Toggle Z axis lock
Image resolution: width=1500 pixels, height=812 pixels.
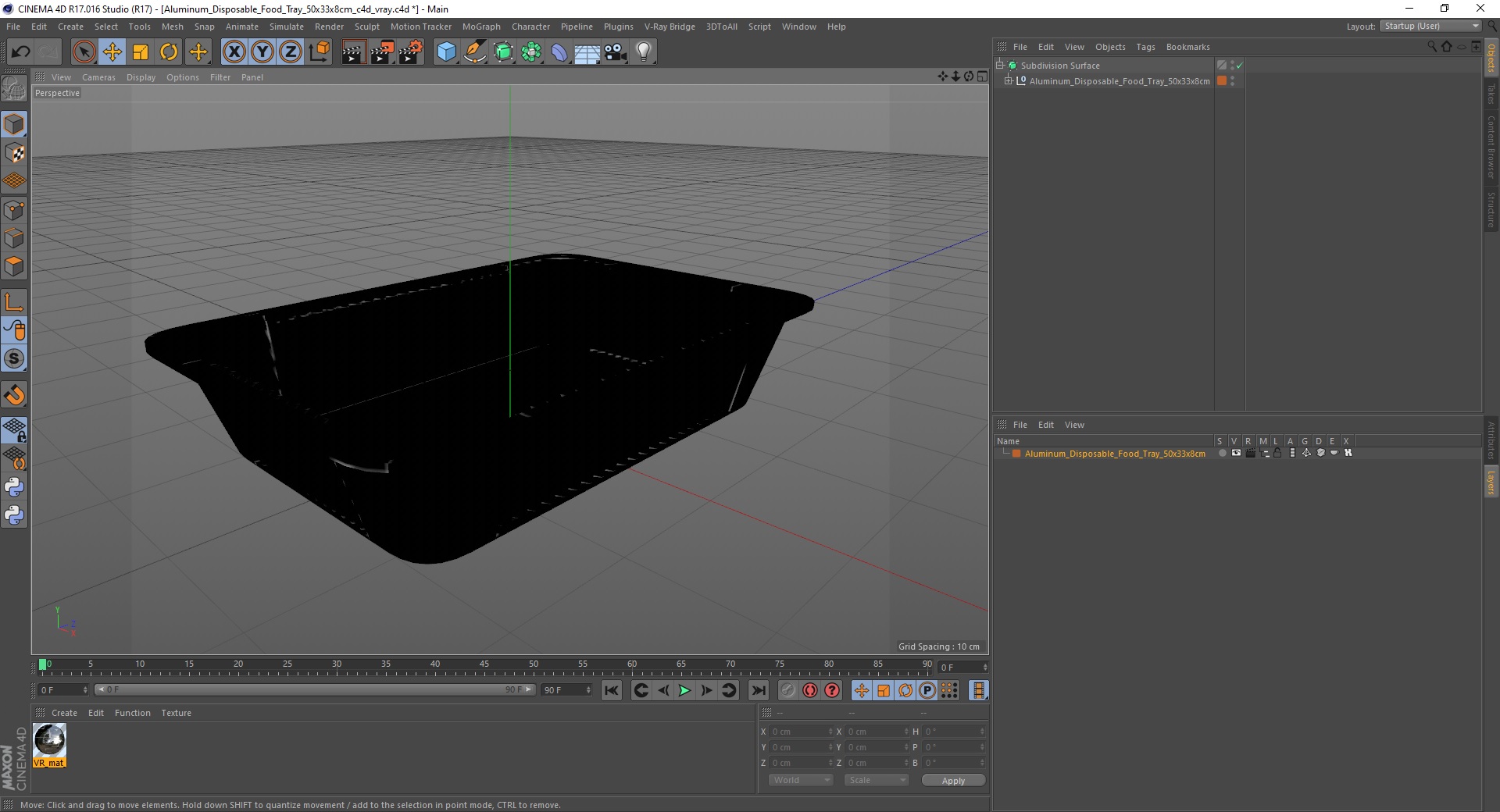pyautogui.click(x=291, y=52)
